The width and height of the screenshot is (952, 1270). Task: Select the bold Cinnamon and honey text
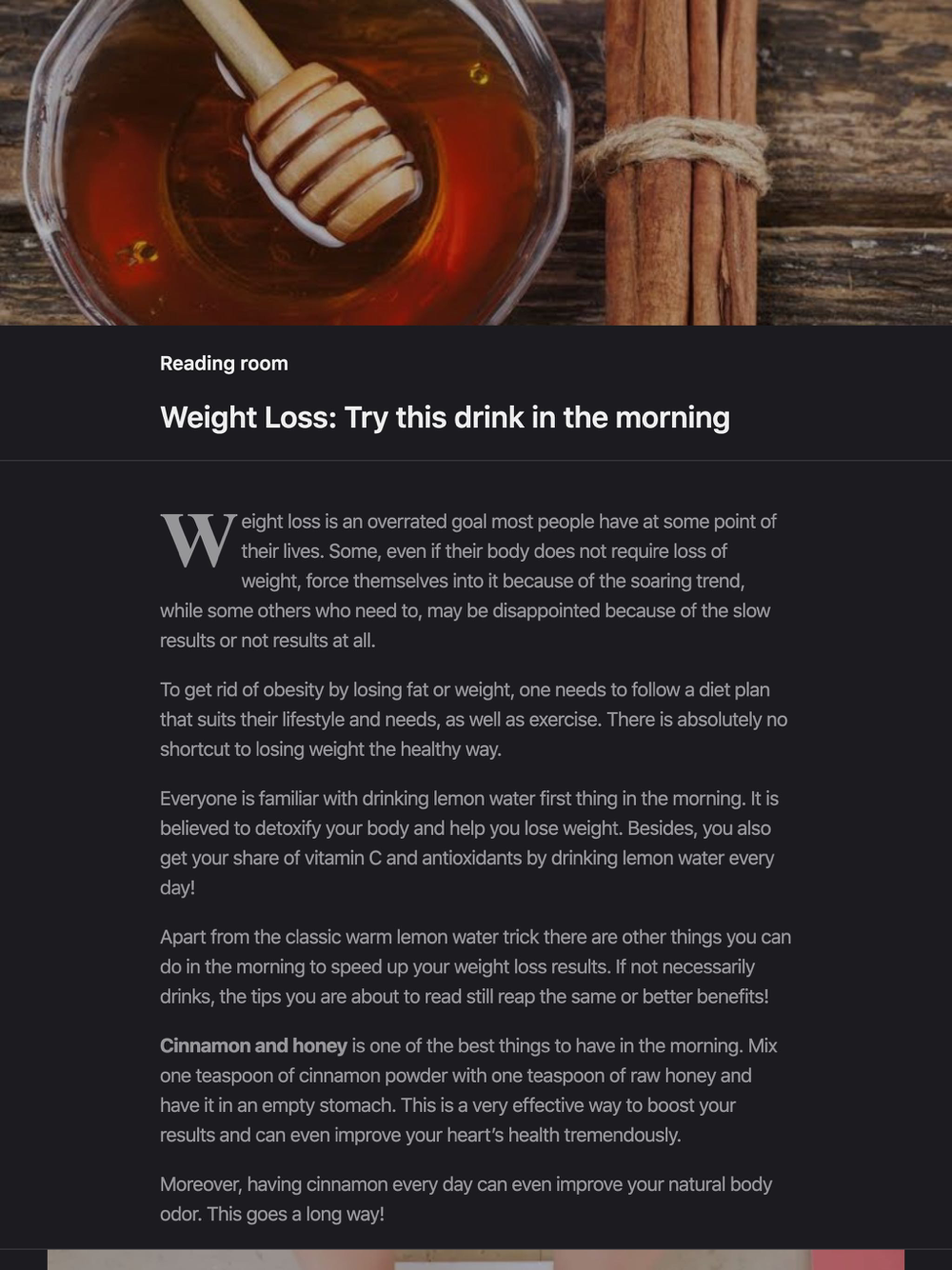click(x=253, y=1045)
